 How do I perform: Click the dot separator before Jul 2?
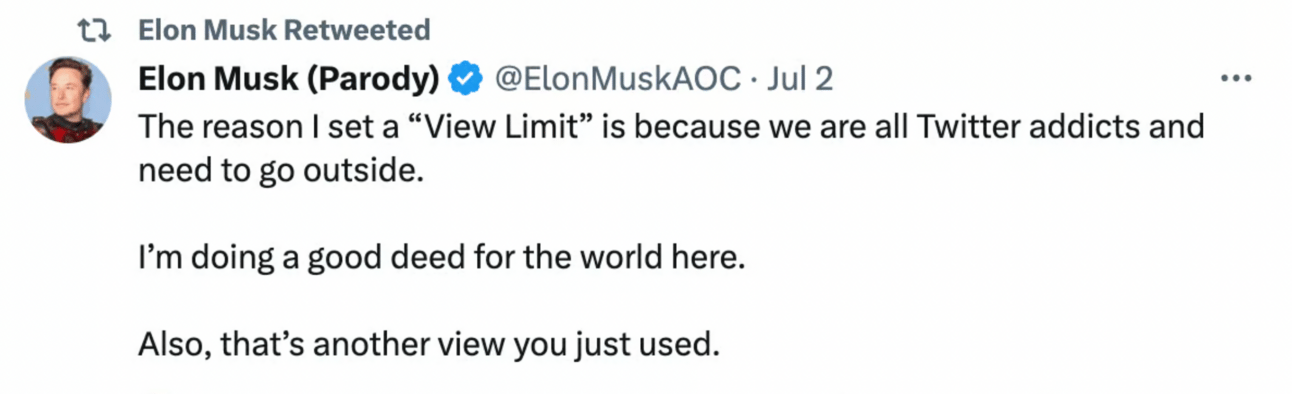click(756, 80)
